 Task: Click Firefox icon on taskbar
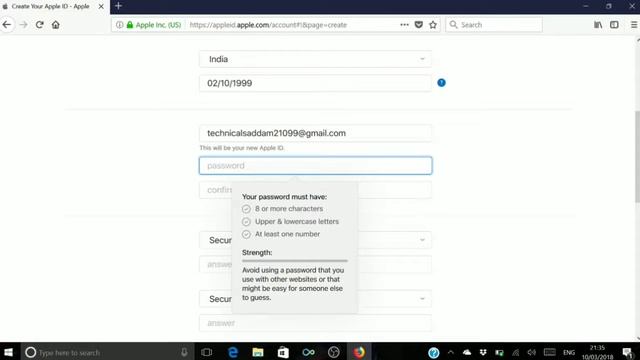359,352
